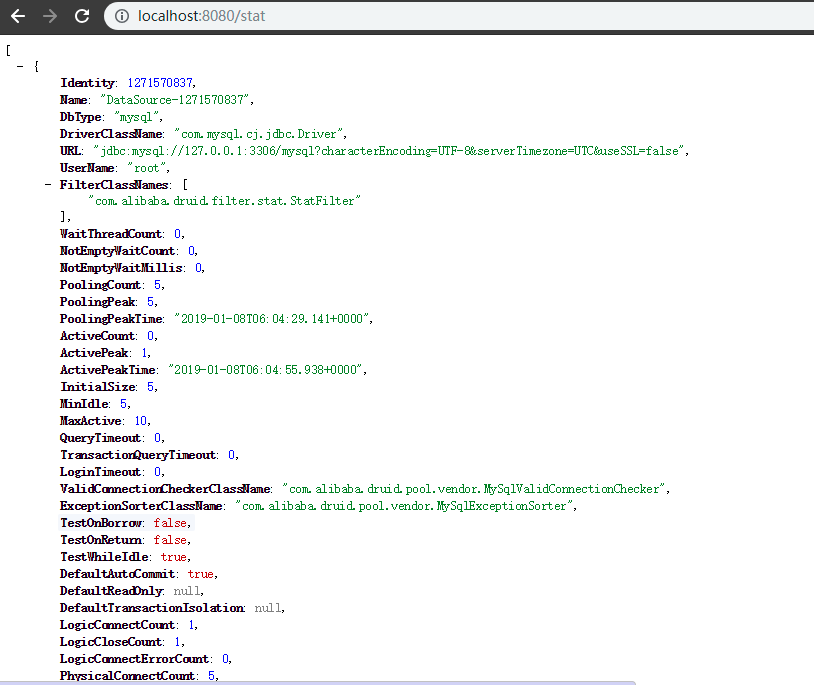Select the MySqlExceptionSorter class name

(x=406, y=506)
